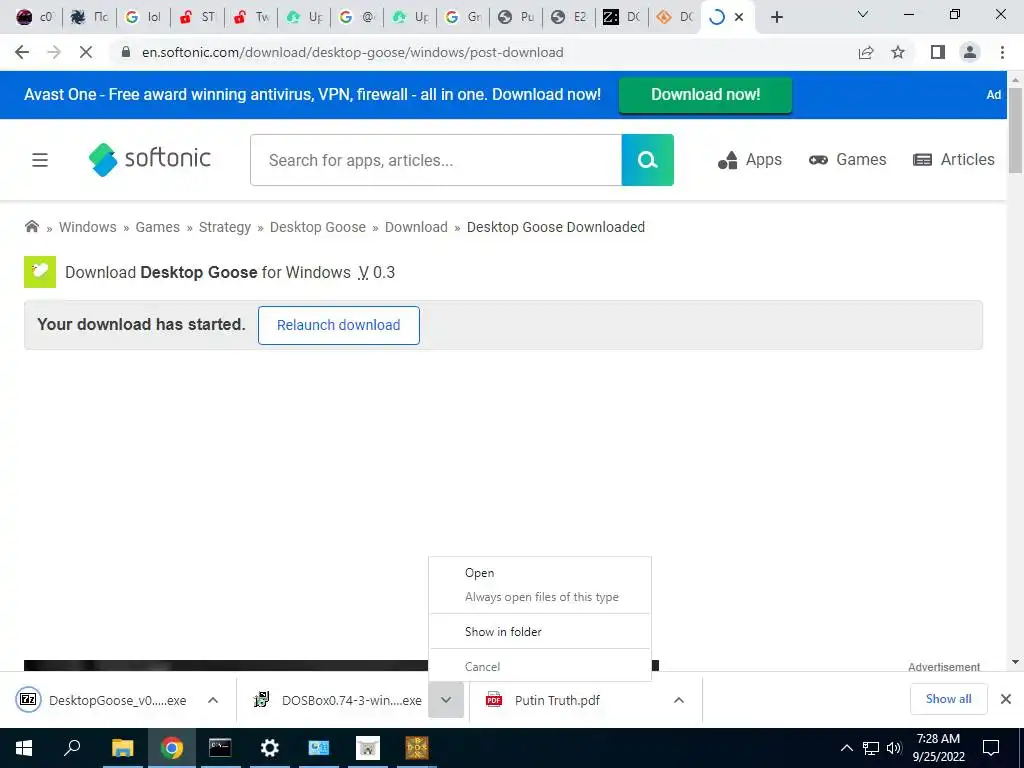Screen dimensions: 1024x768
Task: Click the search magnifier button
Action: 647,160
